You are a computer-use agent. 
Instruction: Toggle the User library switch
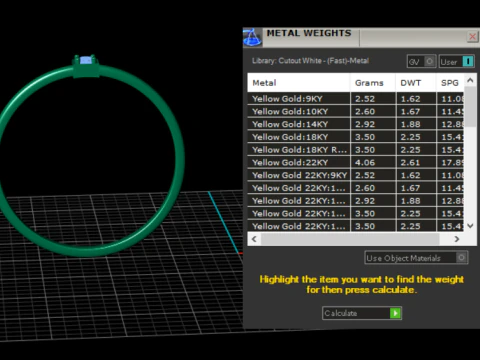(x=456, y=62)
